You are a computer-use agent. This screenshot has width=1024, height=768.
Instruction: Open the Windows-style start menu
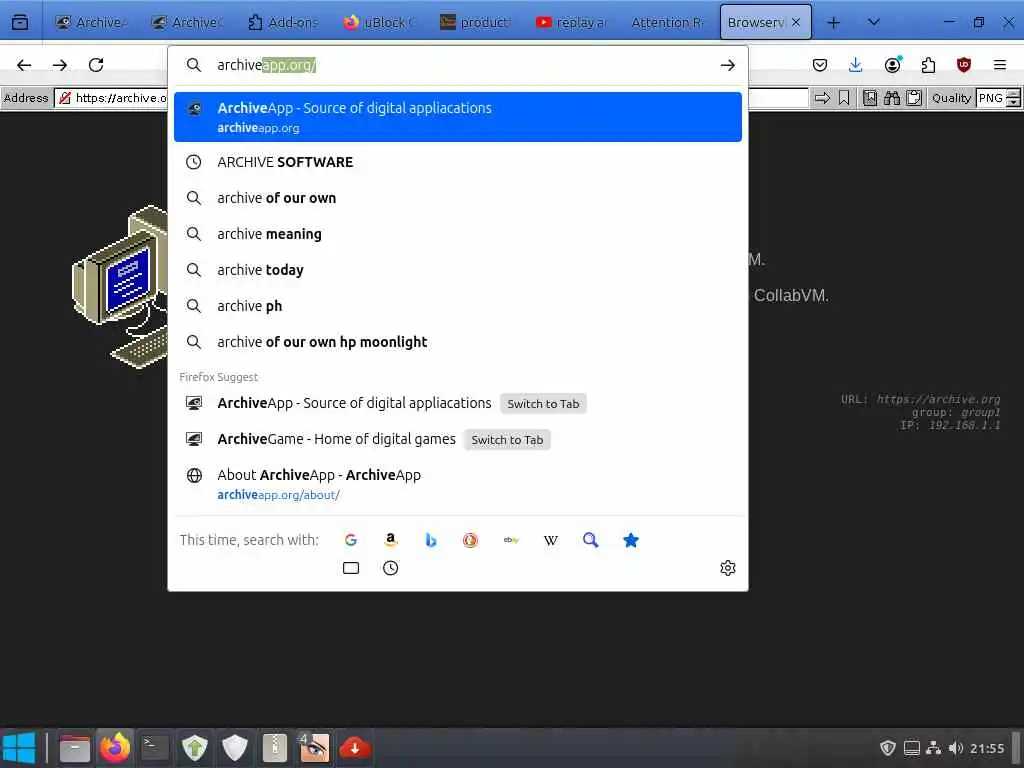(19, 748)
